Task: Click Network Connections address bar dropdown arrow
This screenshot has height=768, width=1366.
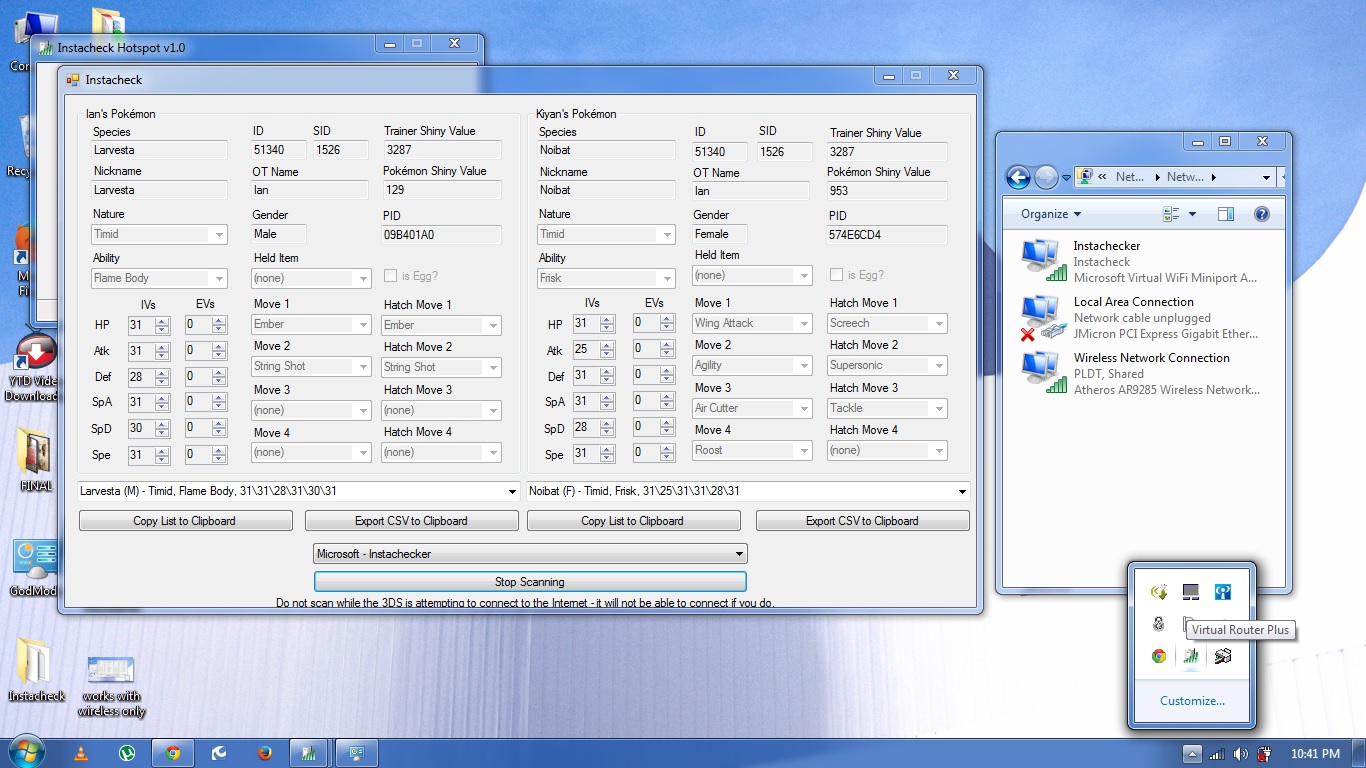Action: (x=1266, y=177)
